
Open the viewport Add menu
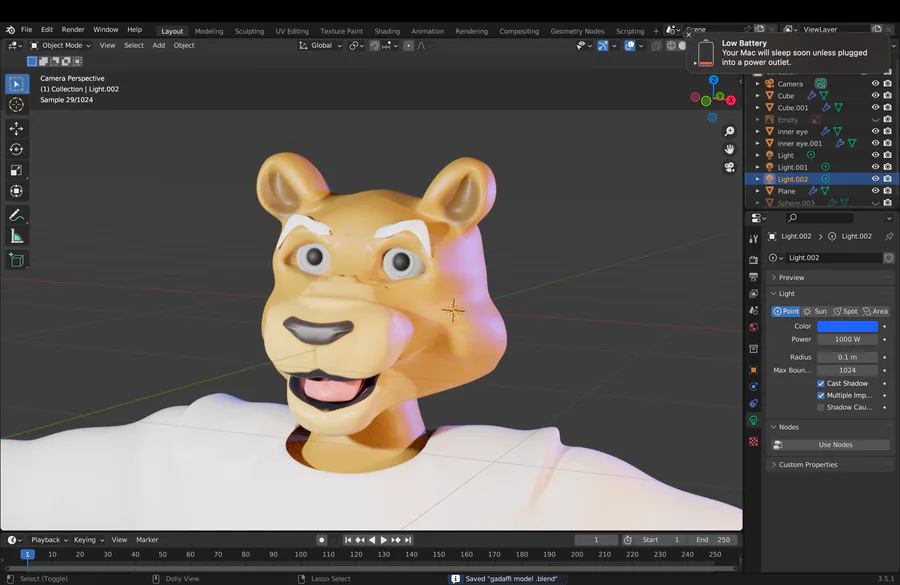point(158,45)
